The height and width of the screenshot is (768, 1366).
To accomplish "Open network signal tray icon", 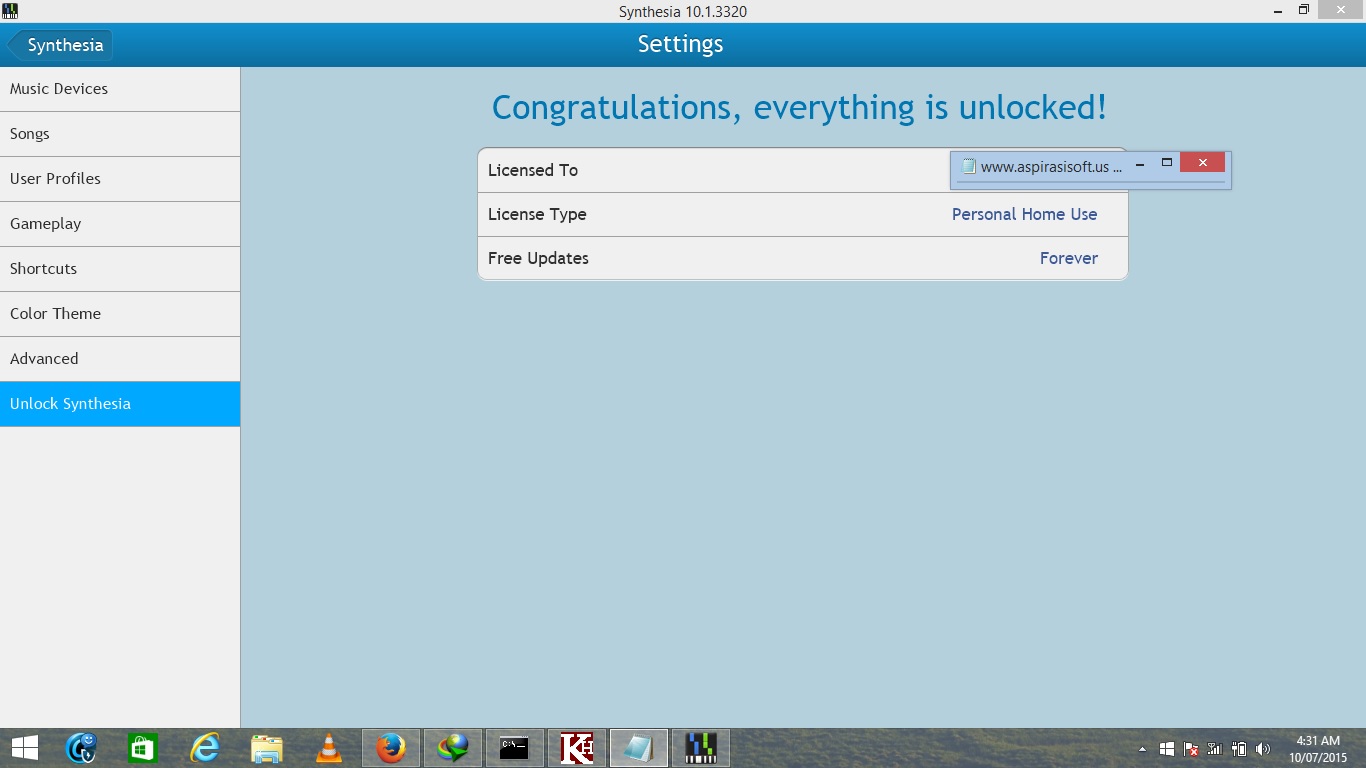I will coord(1215,749).
